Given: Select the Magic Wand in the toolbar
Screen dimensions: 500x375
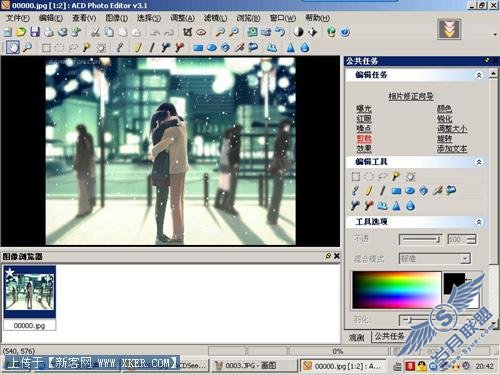Looking at the screenshot, I should tap(86, 48).
